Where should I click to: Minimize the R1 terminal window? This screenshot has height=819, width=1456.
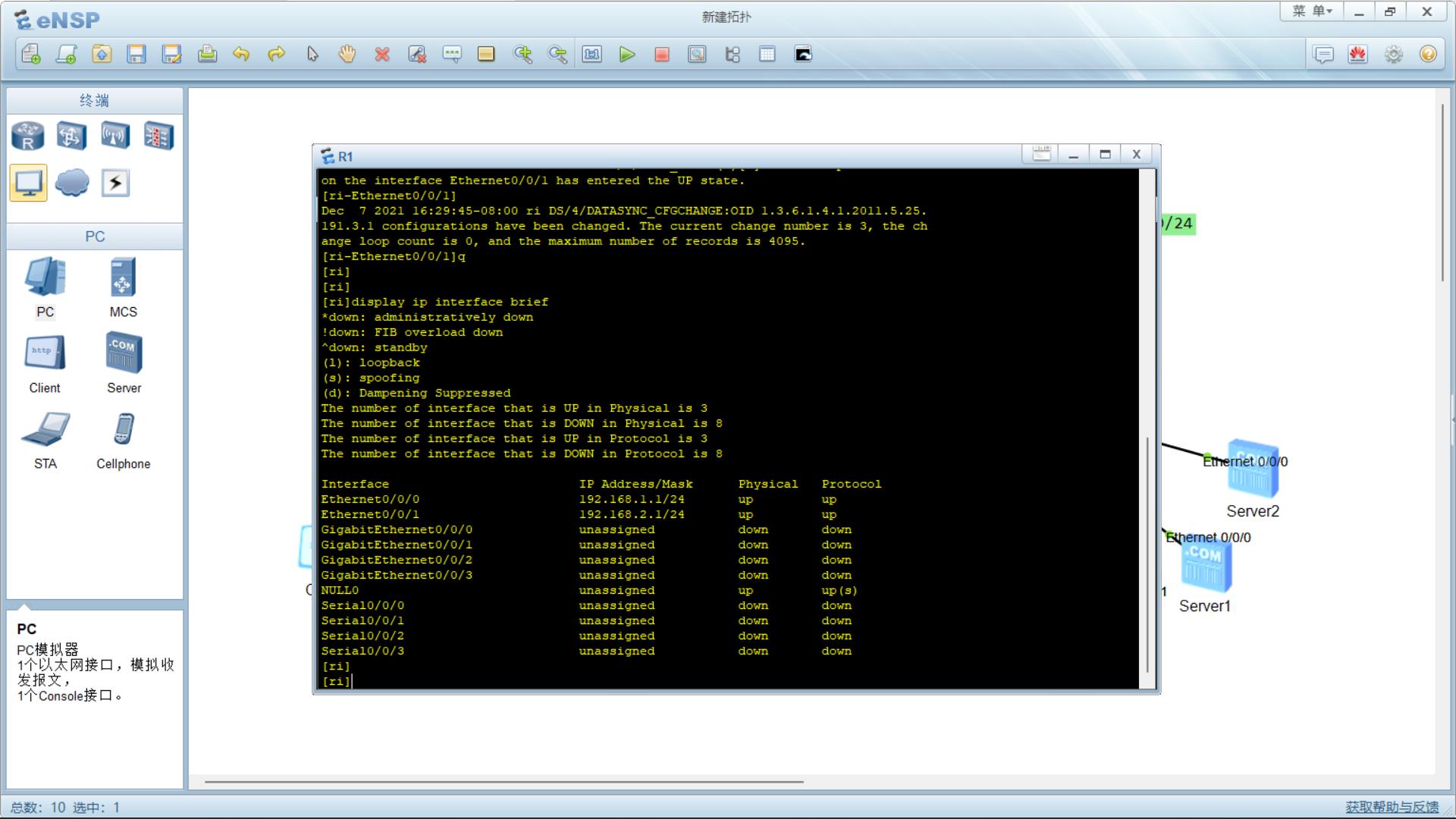(x=1073, y=155)
